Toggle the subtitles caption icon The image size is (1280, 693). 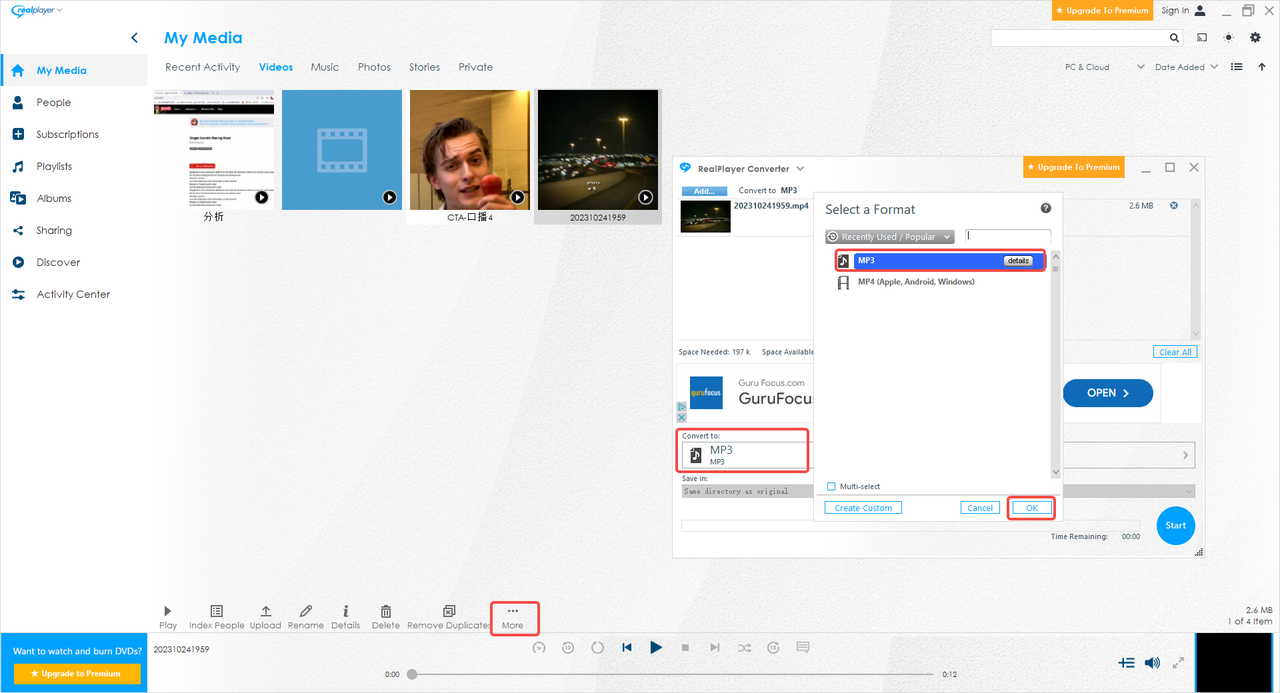pos(803,647)
